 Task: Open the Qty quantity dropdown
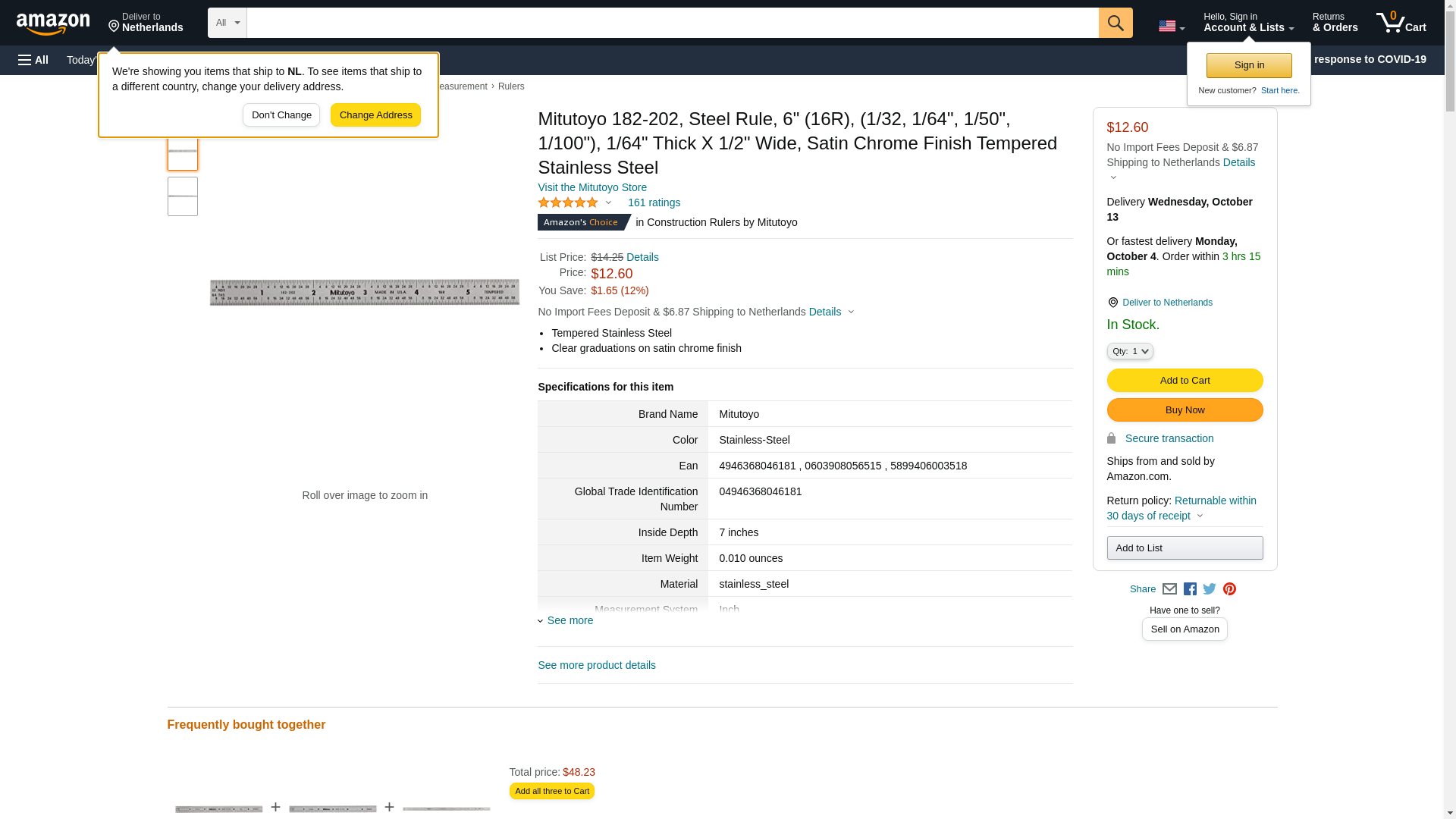coord(1130,351)
